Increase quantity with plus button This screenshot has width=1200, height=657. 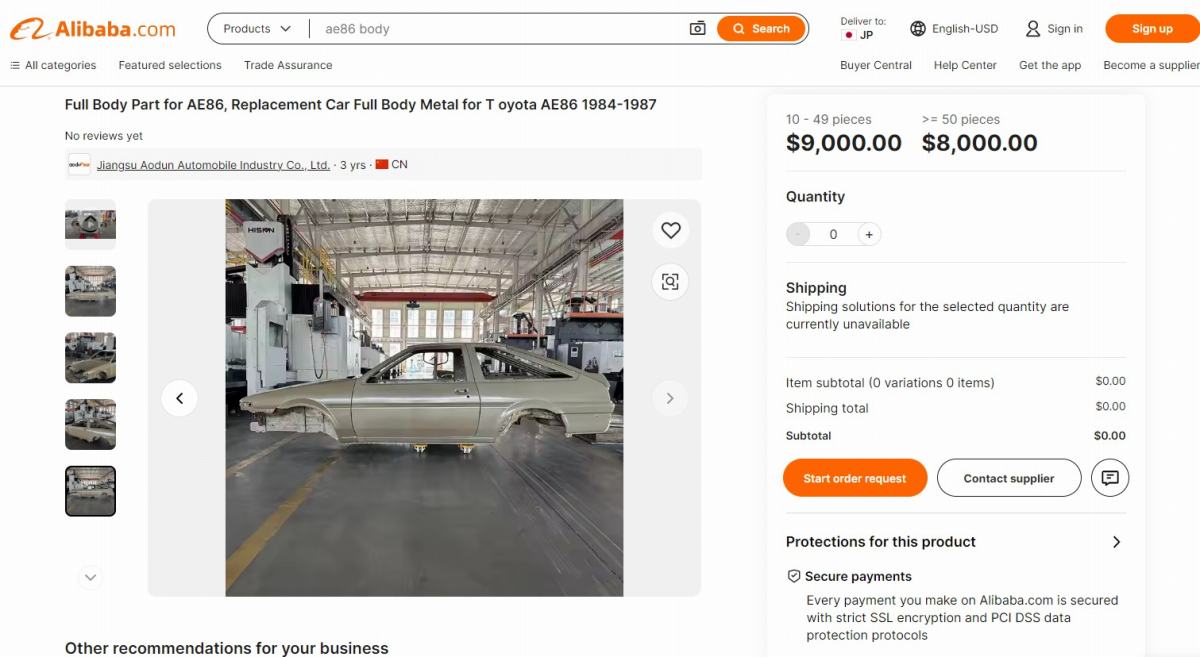(869, 234)
